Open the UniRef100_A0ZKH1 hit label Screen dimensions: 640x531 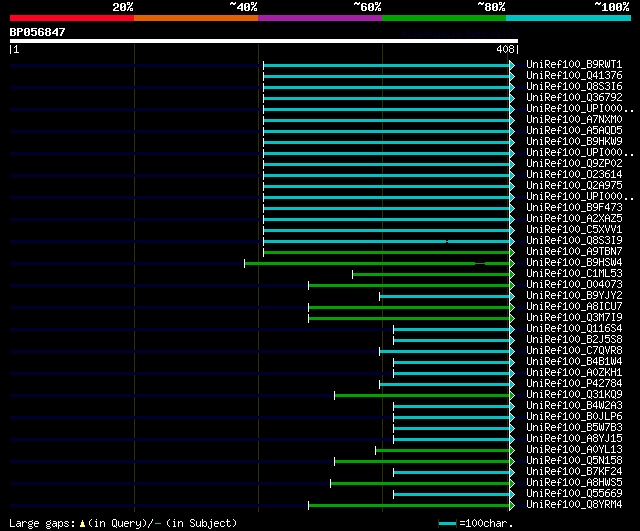coord(574,373)
